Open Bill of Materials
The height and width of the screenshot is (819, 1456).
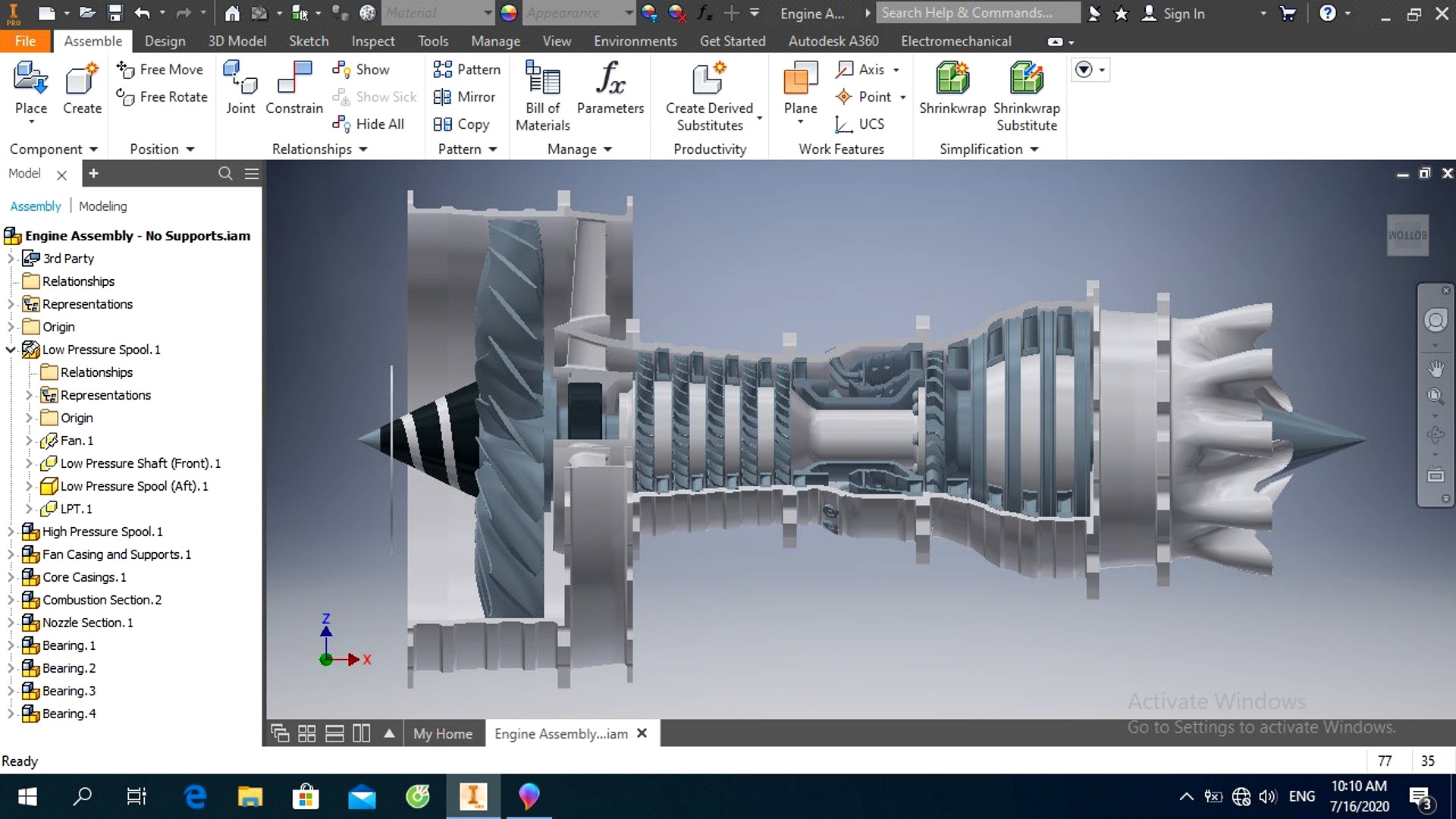coord(542,91)
